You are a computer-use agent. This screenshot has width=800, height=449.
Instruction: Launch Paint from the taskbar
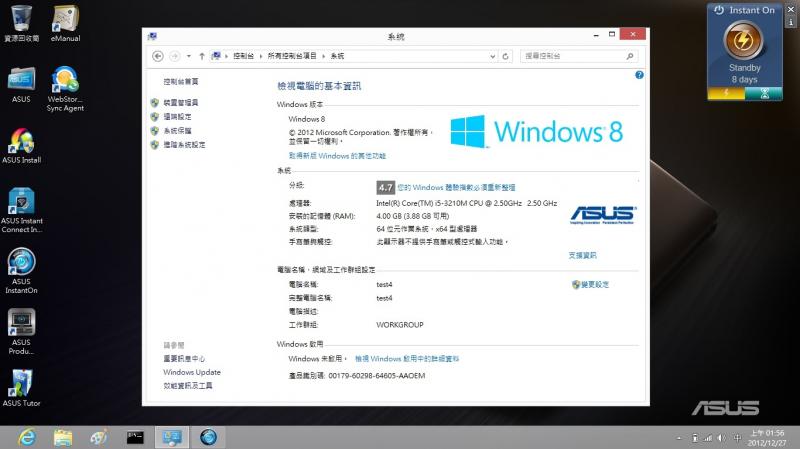(98, 437)
